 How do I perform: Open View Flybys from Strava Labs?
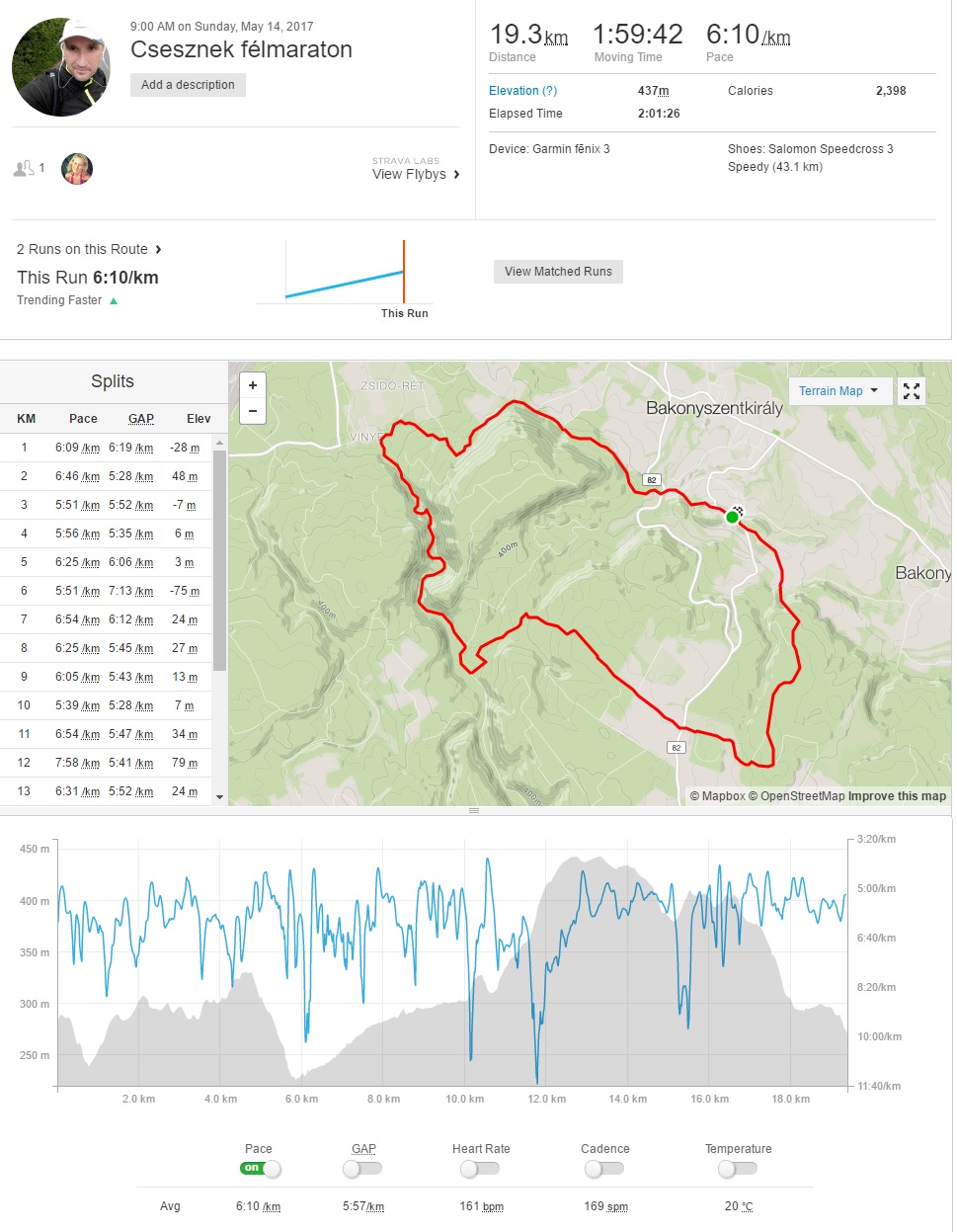(x=416, y=175)
